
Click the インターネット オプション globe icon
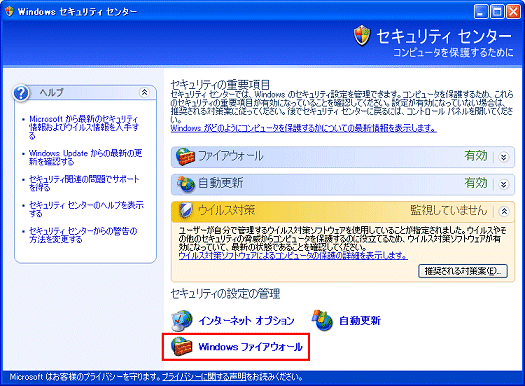pos(182,320)
